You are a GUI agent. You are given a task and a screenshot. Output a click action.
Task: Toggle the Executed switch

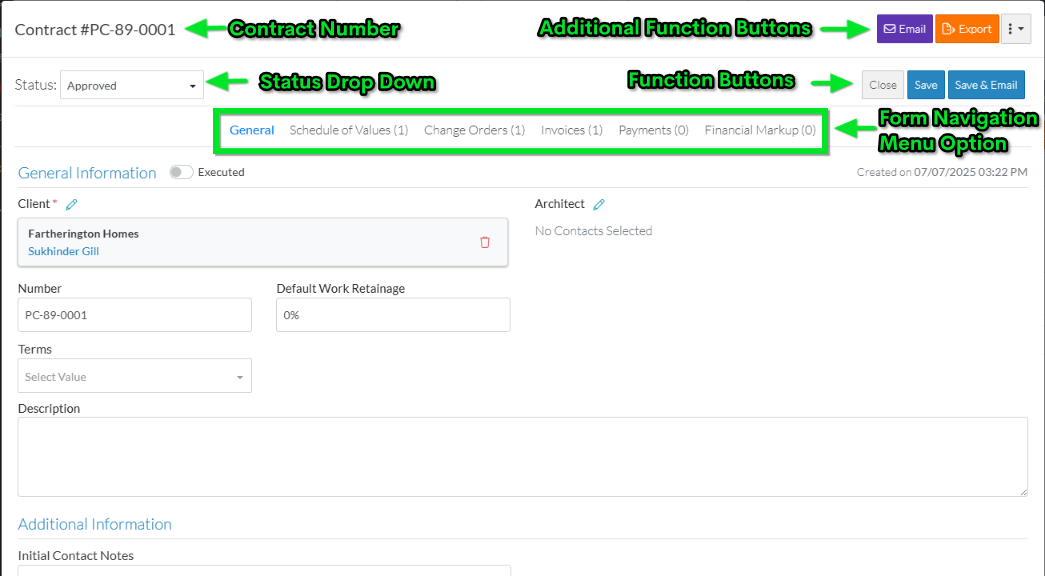click(181, 172)
